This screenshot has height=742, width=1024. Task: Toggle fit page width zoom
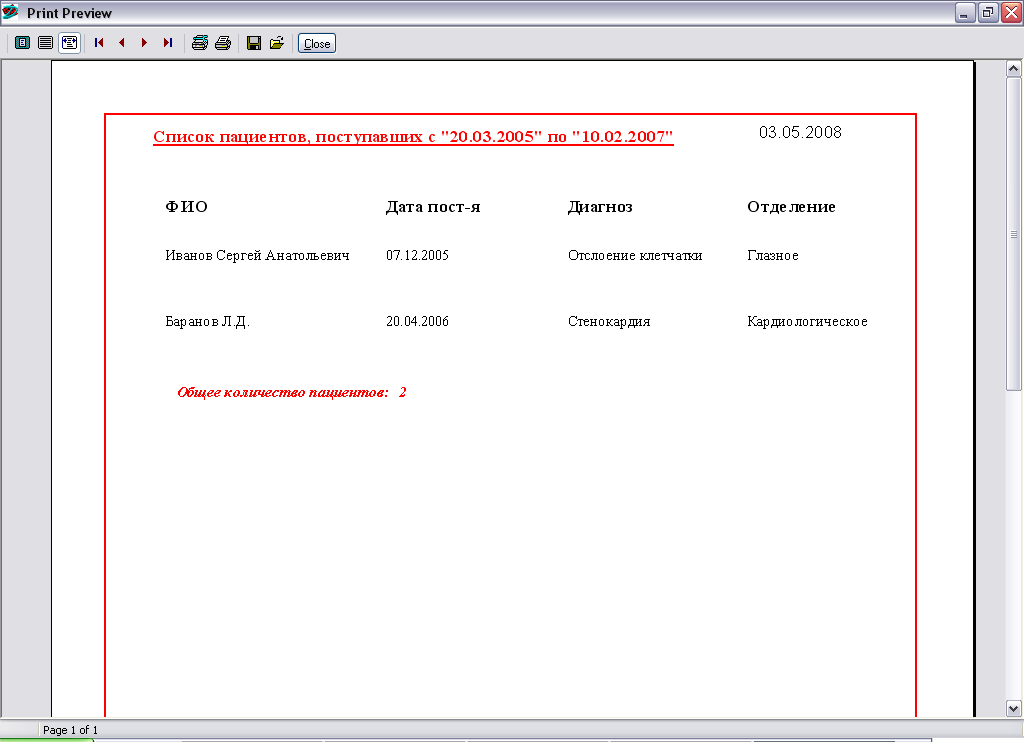[x=69, y=43]
